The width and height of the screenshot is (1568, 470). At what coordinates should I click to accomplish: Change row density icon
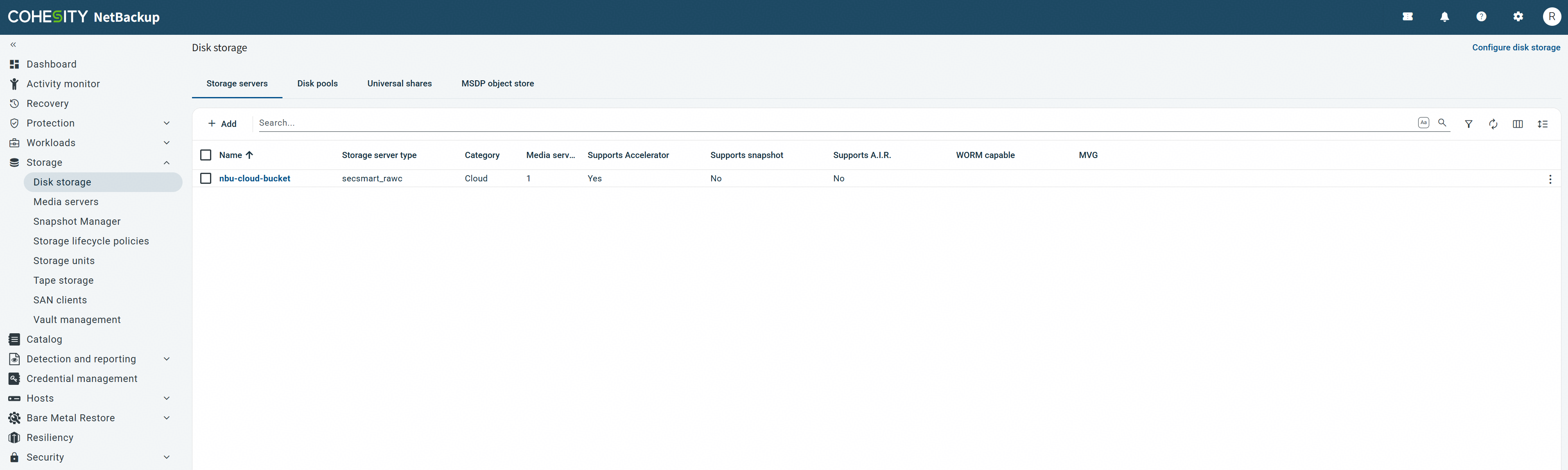pos(1542,124)
